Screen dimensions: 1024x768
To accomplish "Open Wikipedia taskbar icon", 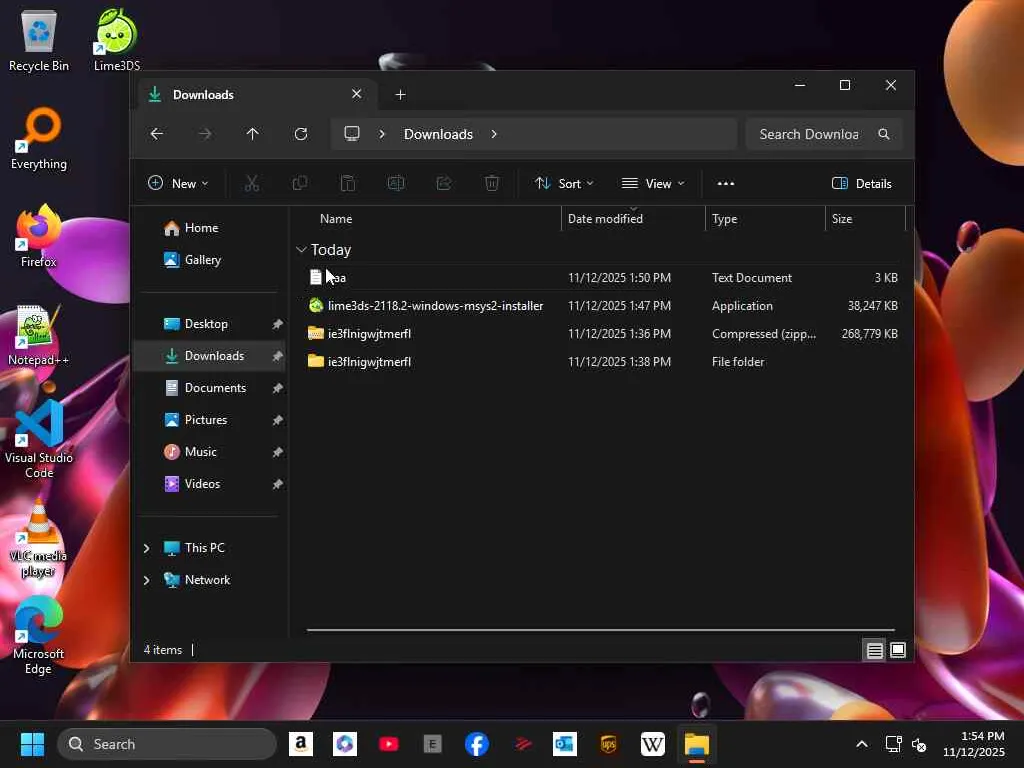I will [x=652, y=744].
